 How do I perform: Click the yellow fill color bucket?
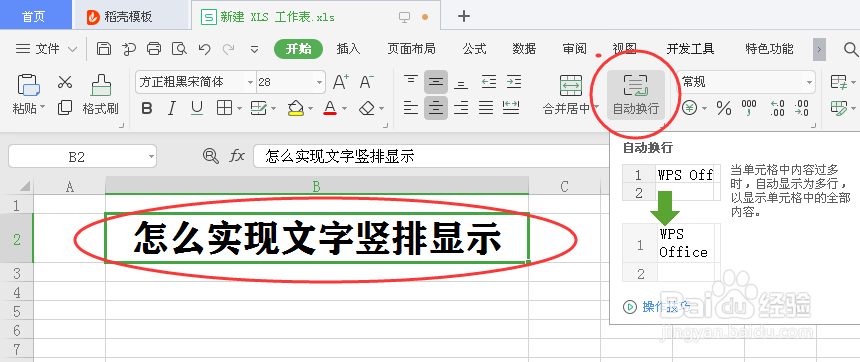point(296,108)
